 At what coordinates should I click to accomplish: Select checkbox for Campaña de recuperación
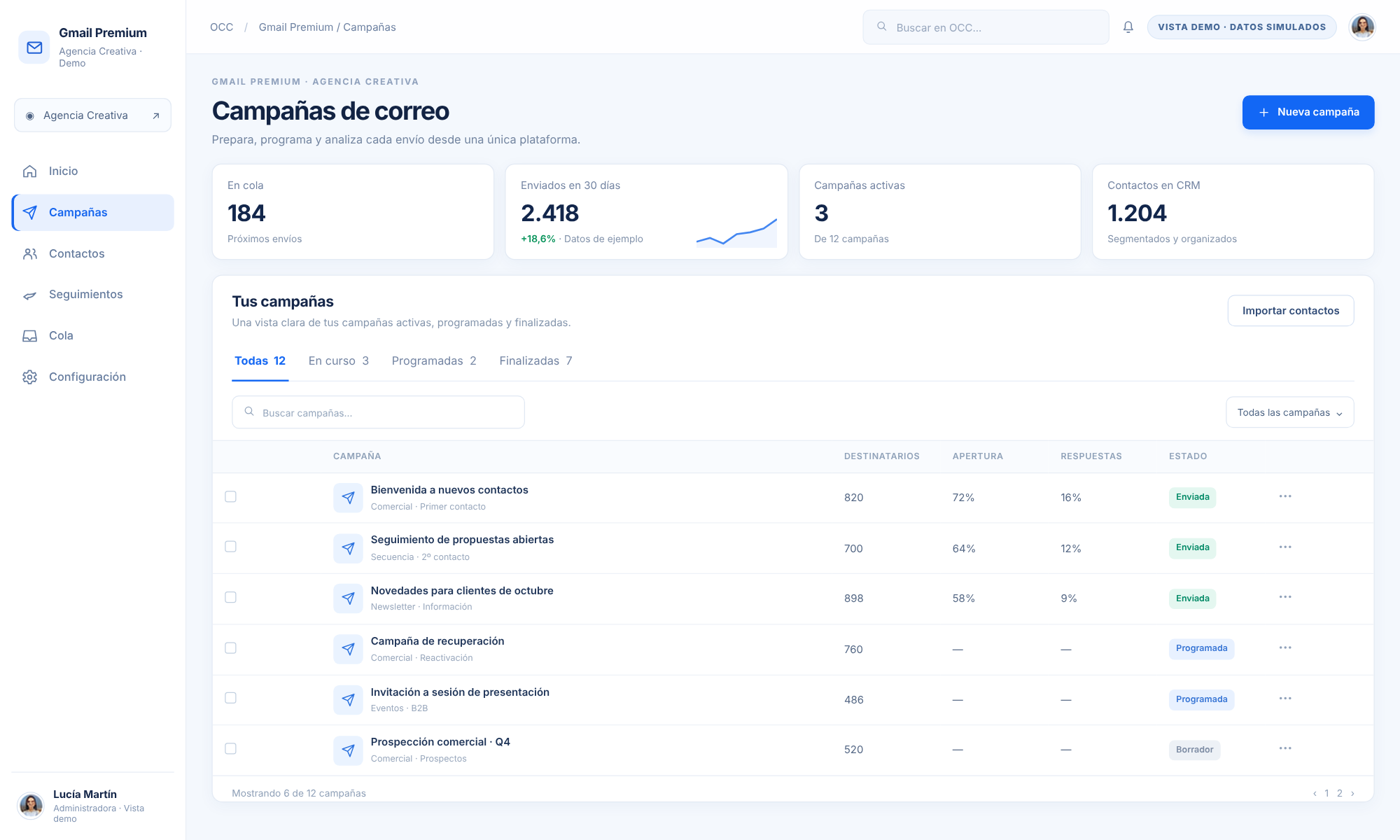pyautogui.click(x=230, y=647)
